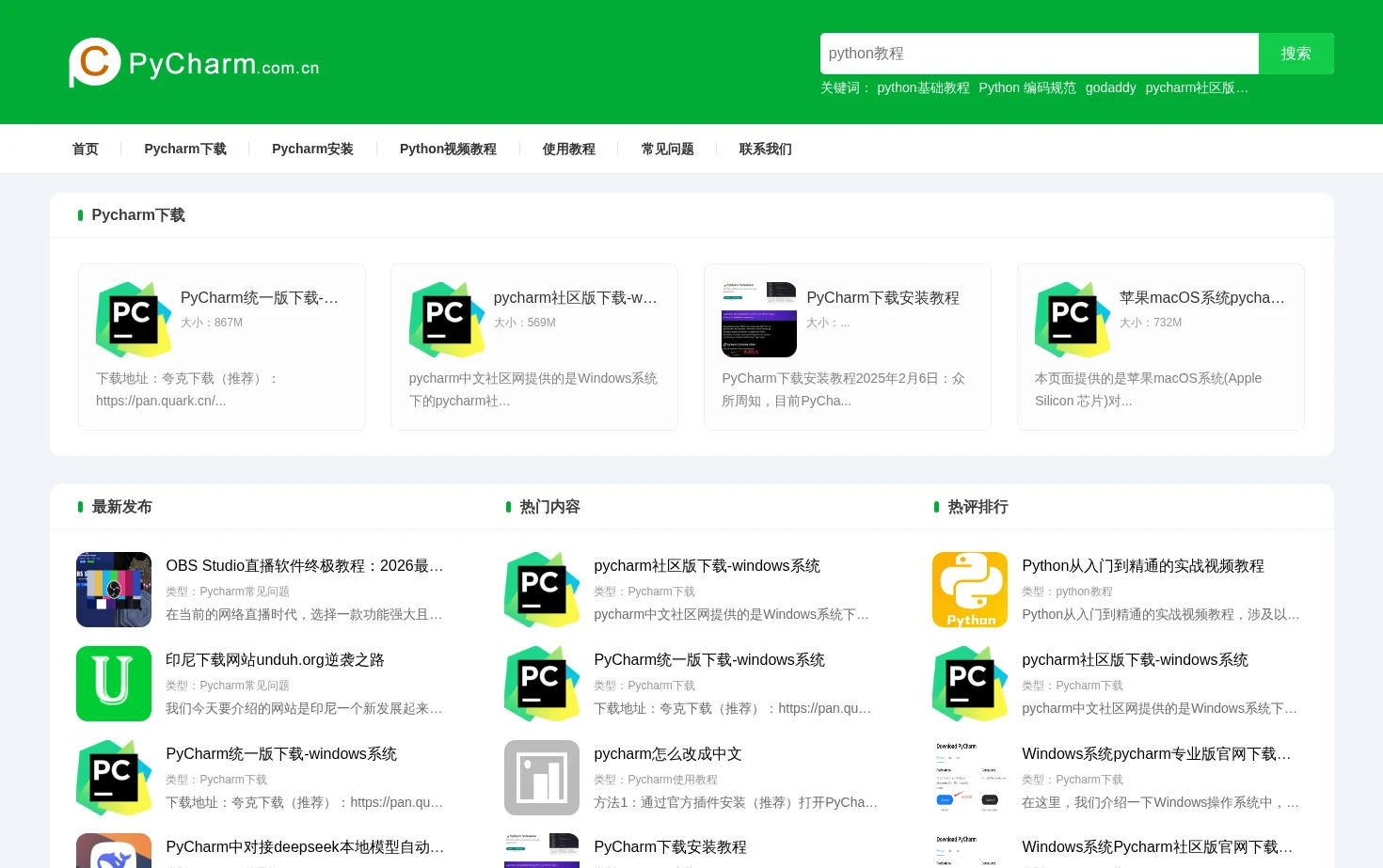Screen dimensions: 1383x868
Task: Click the python教程 search input field
Action: [1040, 54]
